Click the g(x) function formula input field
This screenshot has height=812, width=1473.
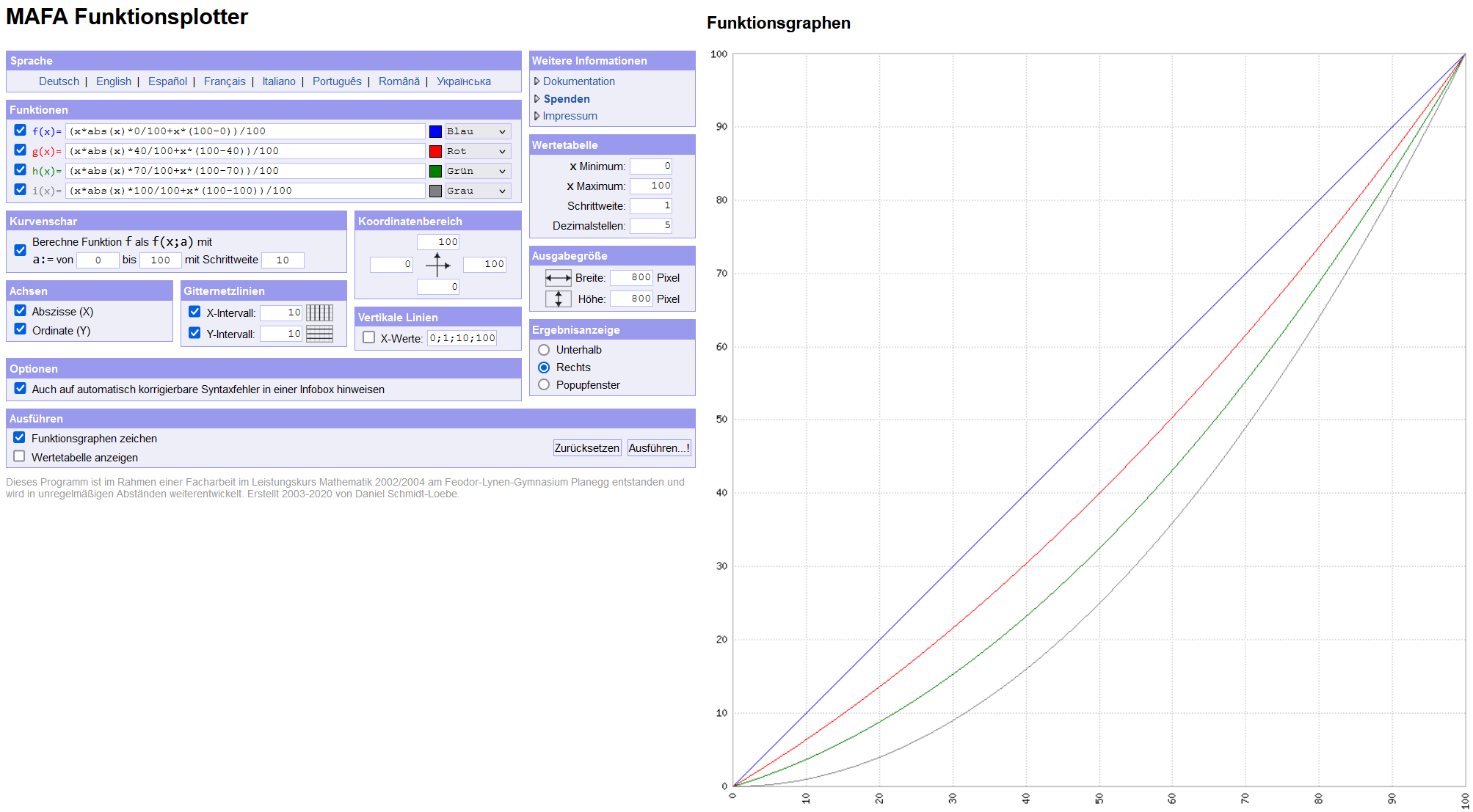click(x=245, y=152)
